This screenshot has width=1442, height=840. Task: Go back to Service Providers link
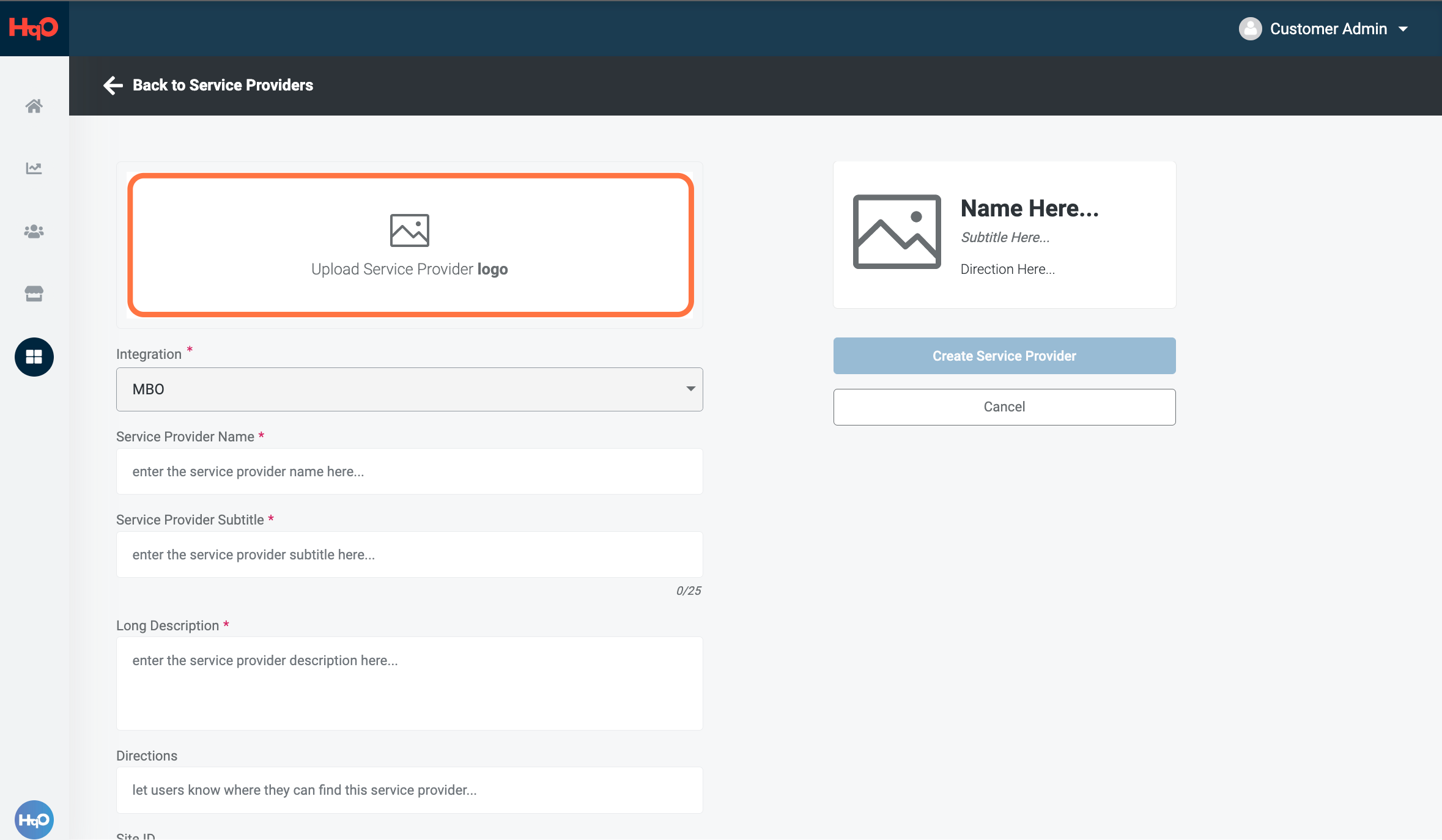click(x=223, y=85)
